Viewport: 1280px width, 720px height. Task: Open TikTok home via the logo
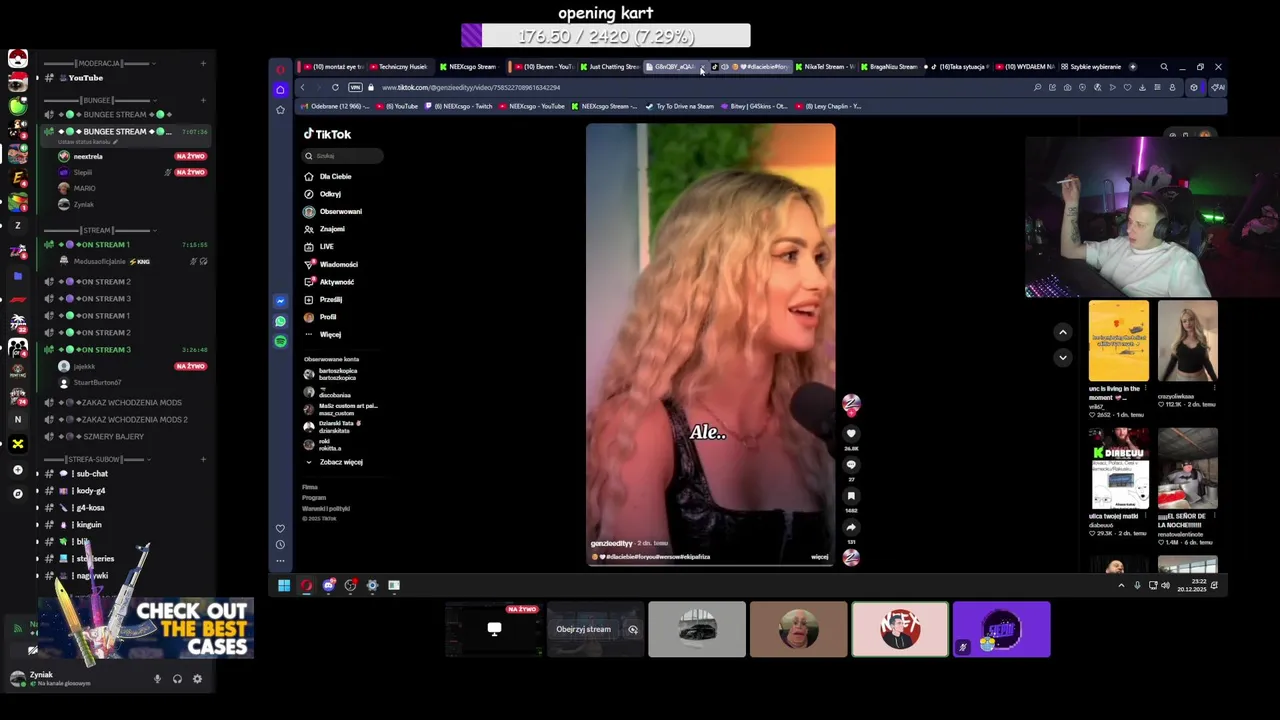coord(328,134)
